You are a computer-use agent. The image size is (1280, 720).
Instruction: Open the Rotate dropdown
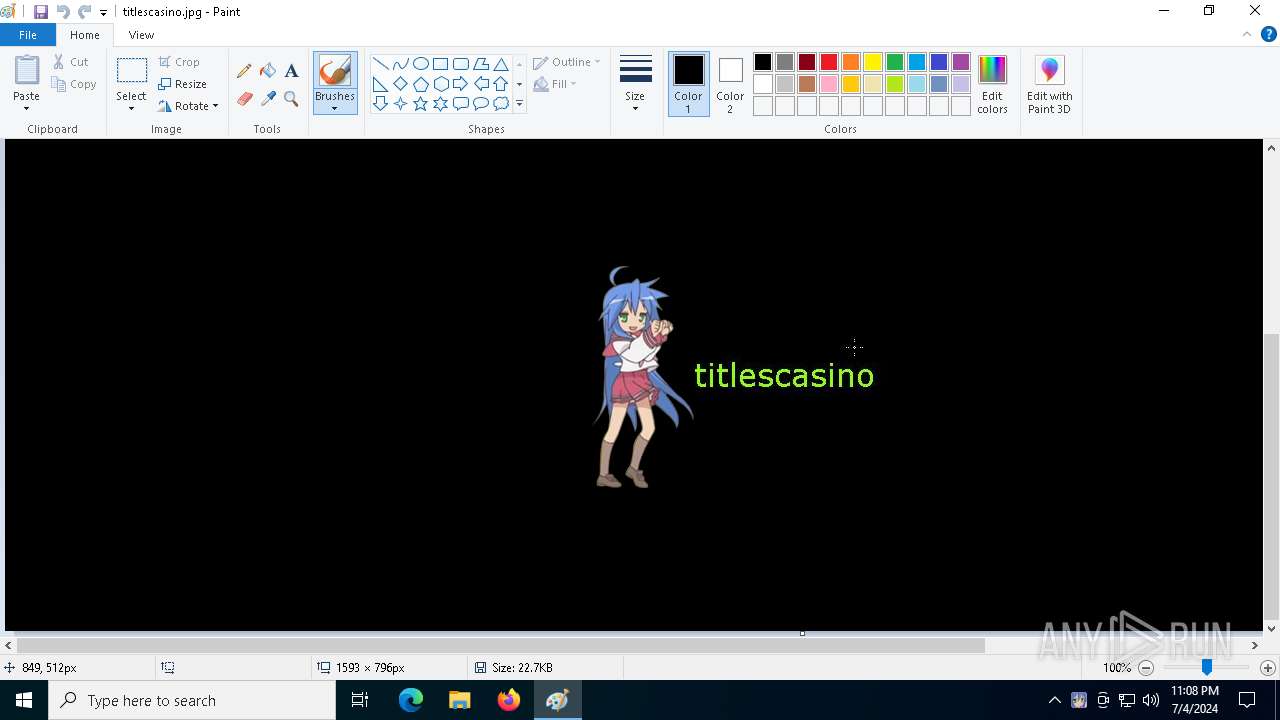click(x=189, y=106)
